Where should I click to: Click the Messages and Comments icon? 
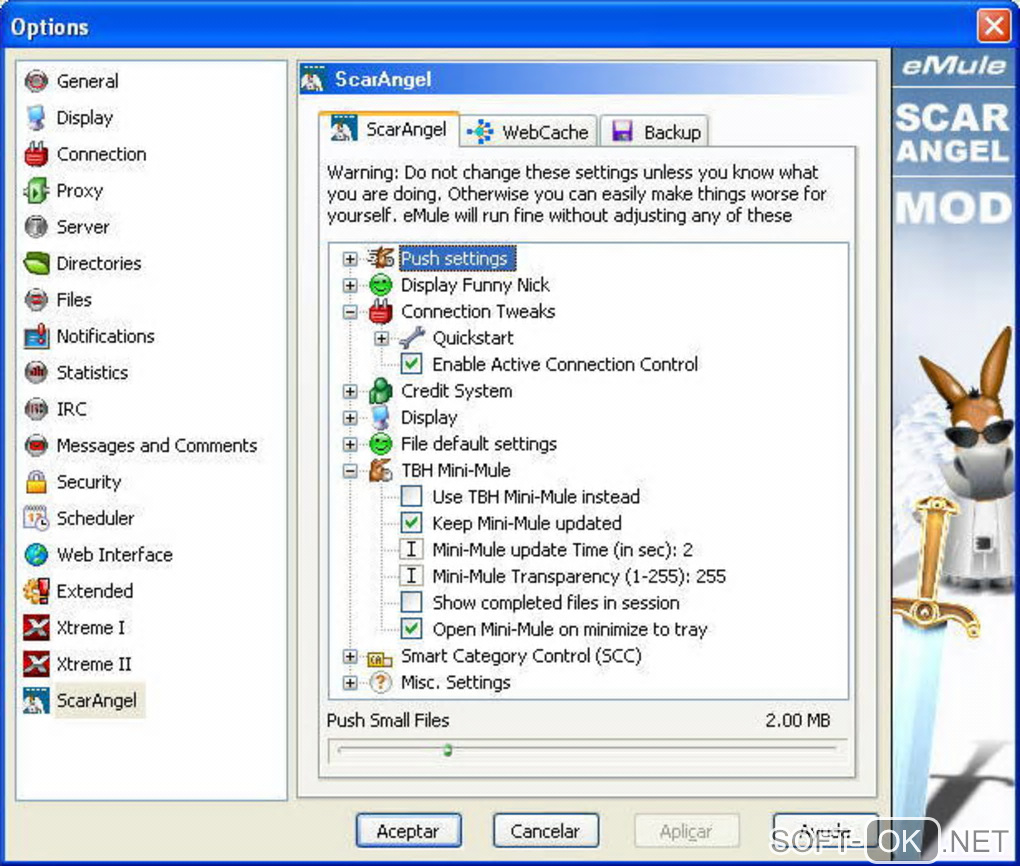[x=36, y=446]
